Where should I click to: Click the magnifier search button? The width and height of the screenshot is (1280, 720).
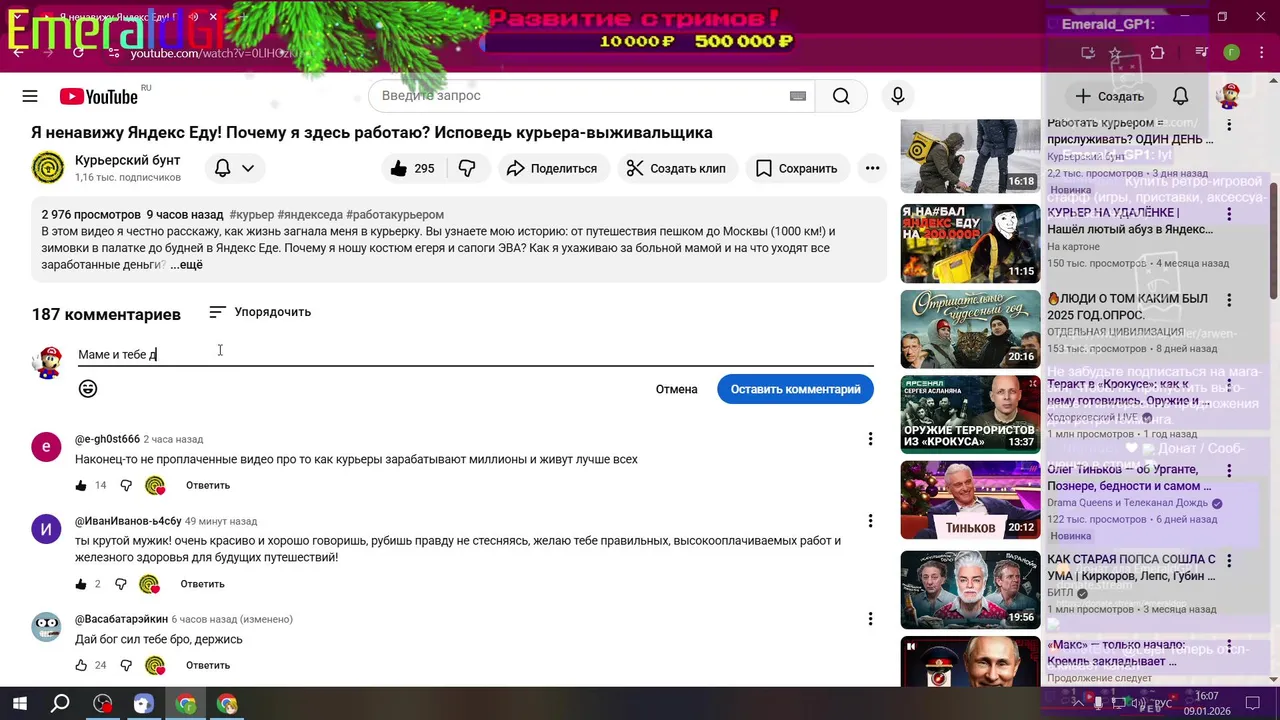click(841, 96)
